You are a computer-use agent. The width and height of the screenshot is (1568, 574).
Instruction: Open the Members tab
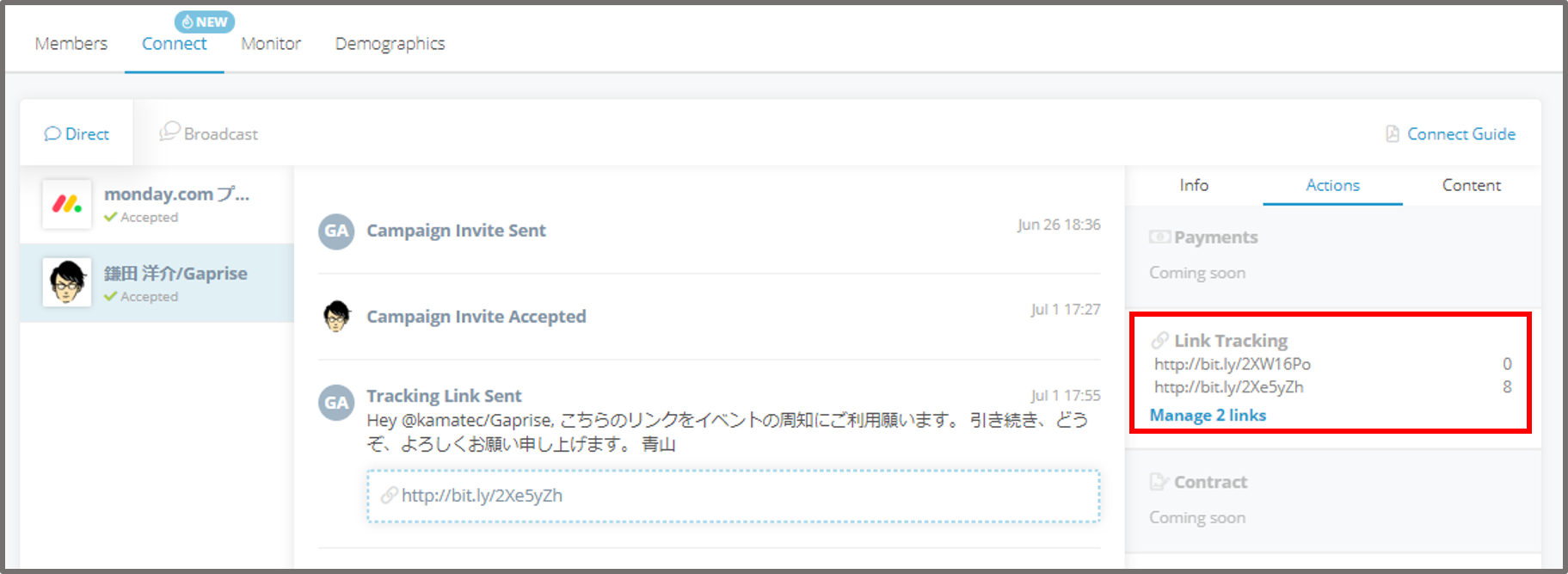pyautogui.click(x=71, y=44)
